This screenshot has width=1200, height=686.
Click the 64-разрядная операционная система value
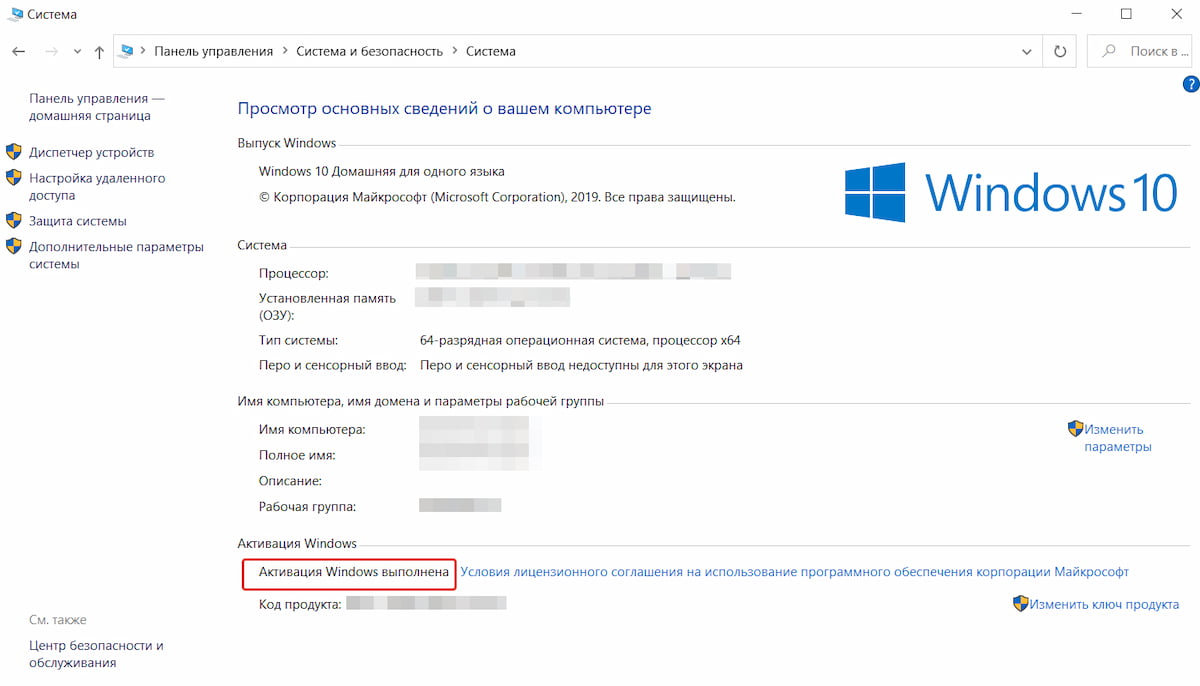(x=580, y=340)
